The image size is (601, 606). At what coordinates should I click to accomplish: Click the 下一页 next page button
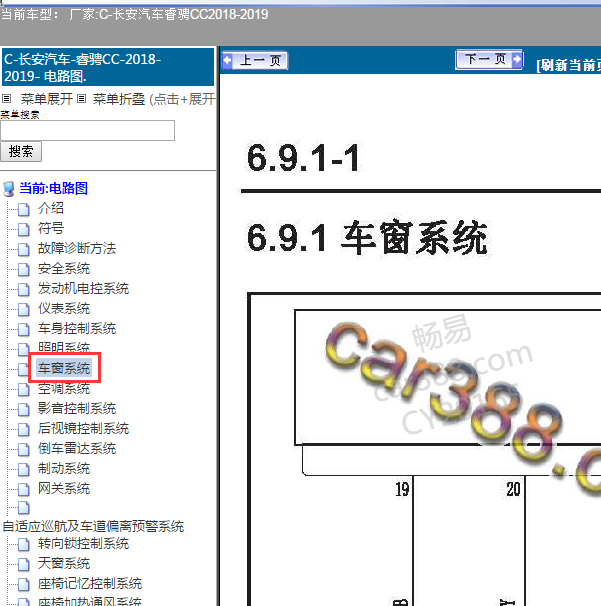(489, 60)
